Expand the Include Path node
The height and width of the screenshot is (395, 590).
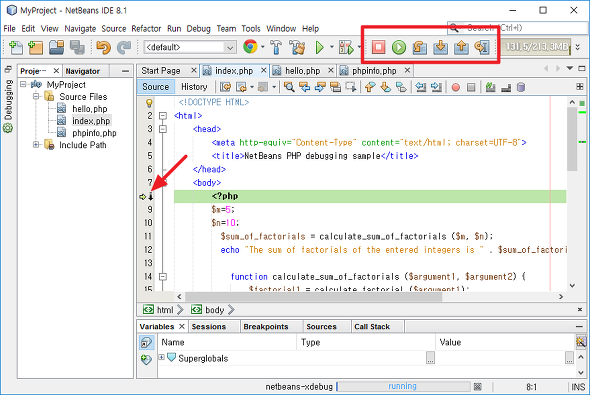tap(36, 144)
